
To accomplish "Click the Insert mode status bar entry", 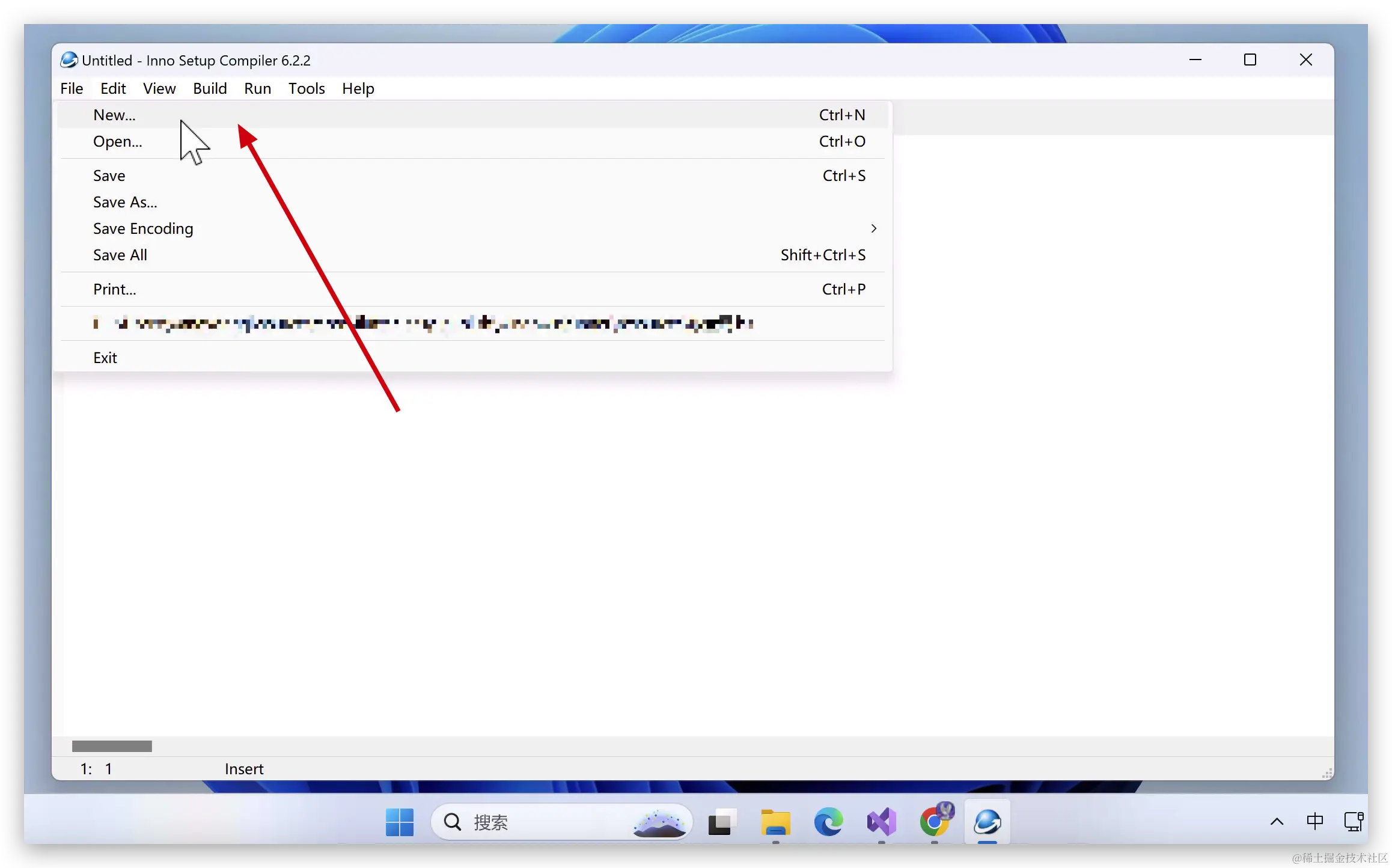I will pyautogui.click(x=244, y=769).
